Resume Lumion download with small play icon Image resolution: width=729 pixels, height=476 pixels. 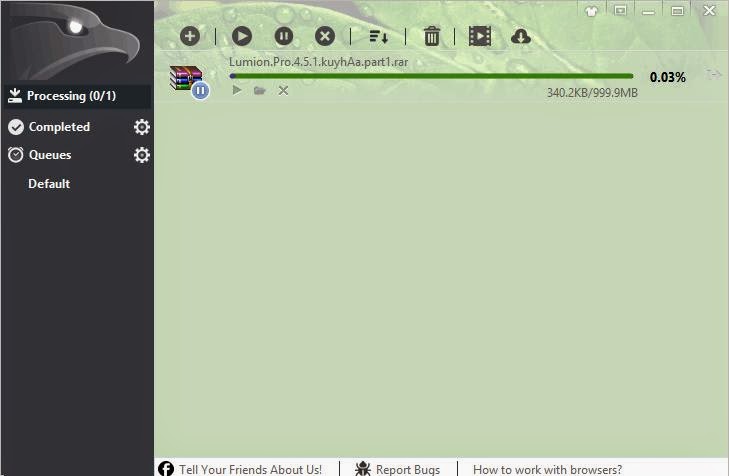tap(237, 90)
